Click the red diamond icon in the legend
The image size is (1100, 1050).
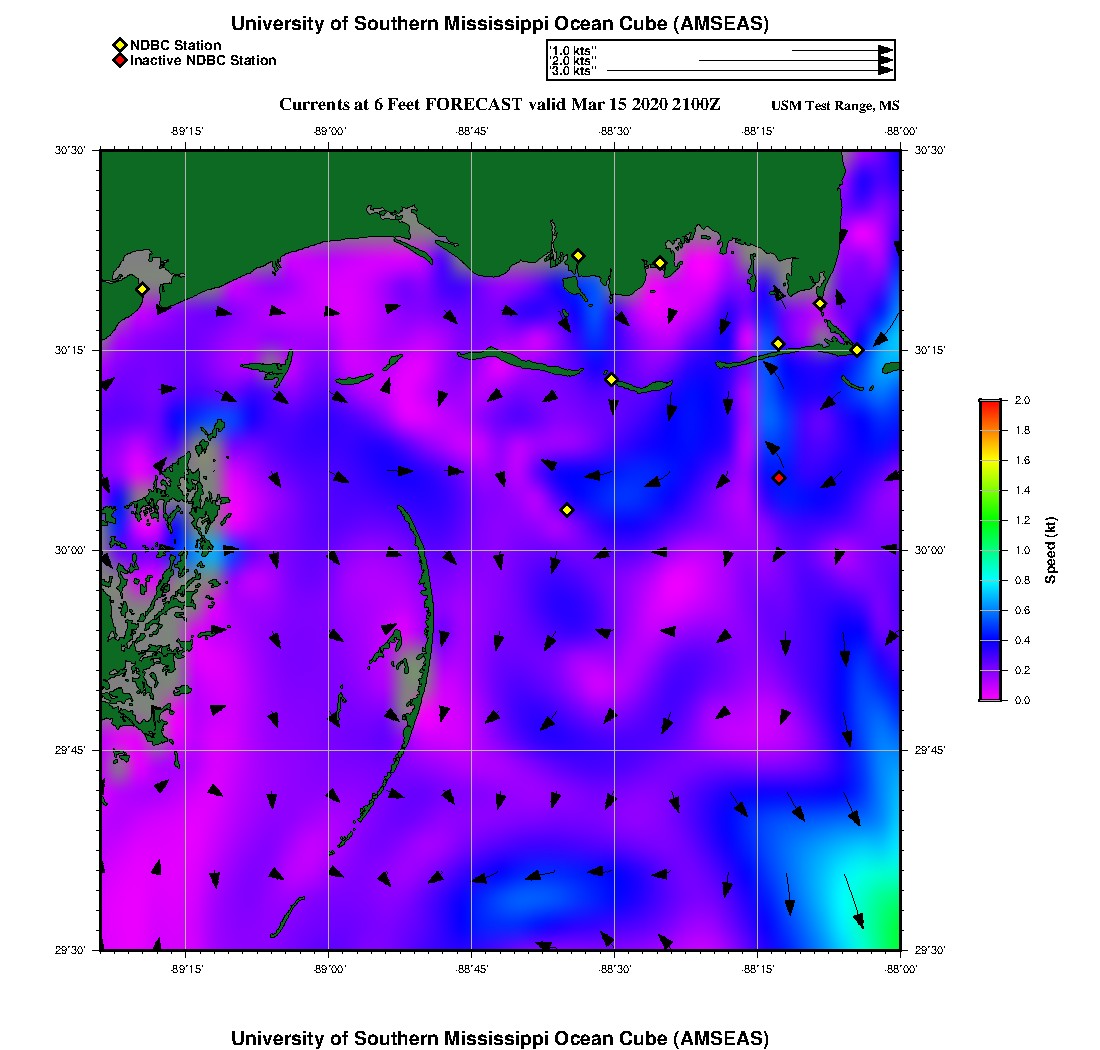click(119, 60)
